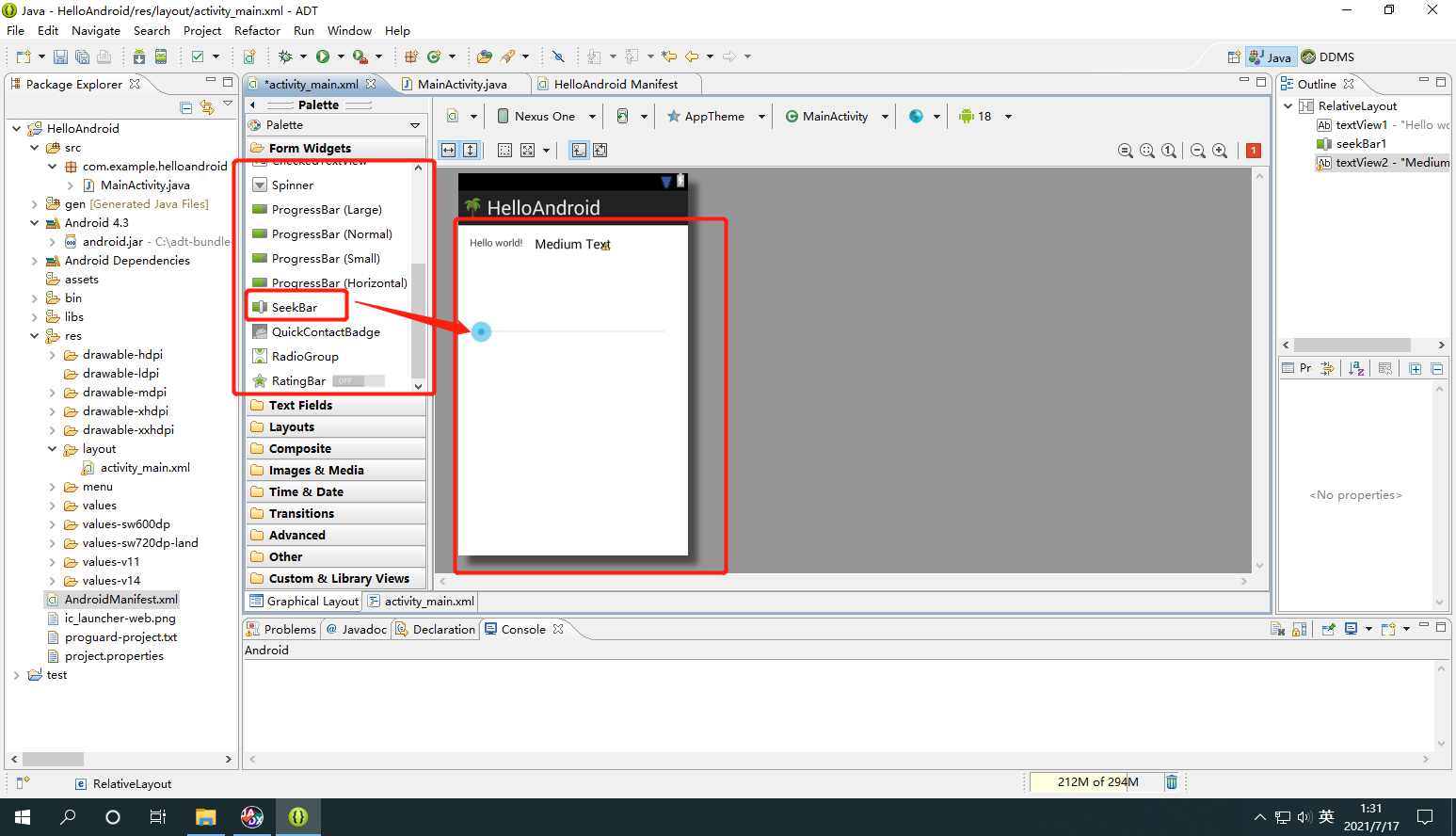This screenshot has width=1456, height=836.
Task: Collapse all in Package Explorer
Action: [185, 107]
